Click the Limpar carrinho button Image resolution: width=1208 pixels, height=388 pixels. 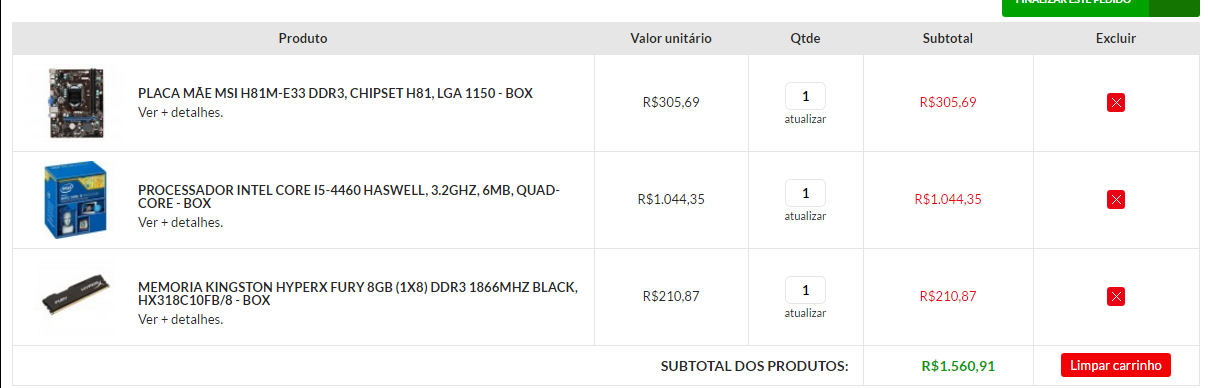[x=1116, y=365]
